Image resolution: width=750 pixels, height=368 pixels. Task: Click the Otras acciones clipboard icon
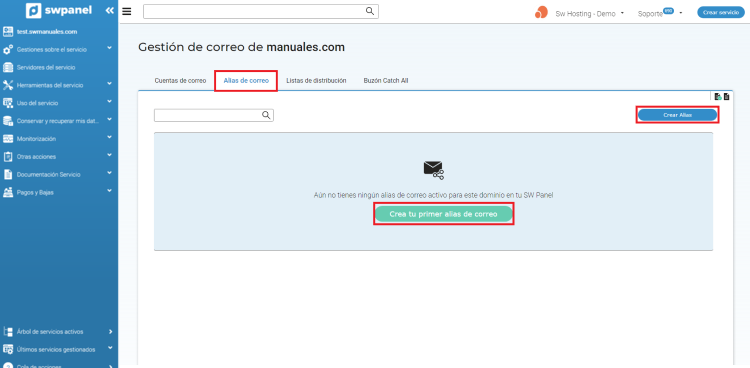point(8,156)
